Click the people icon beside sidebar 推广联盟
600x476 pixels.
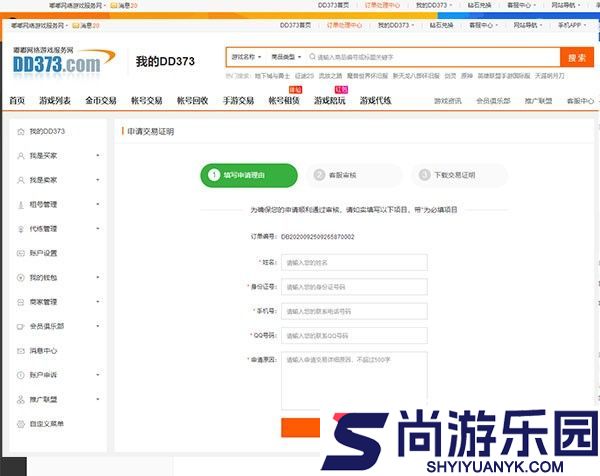point(21,399)
